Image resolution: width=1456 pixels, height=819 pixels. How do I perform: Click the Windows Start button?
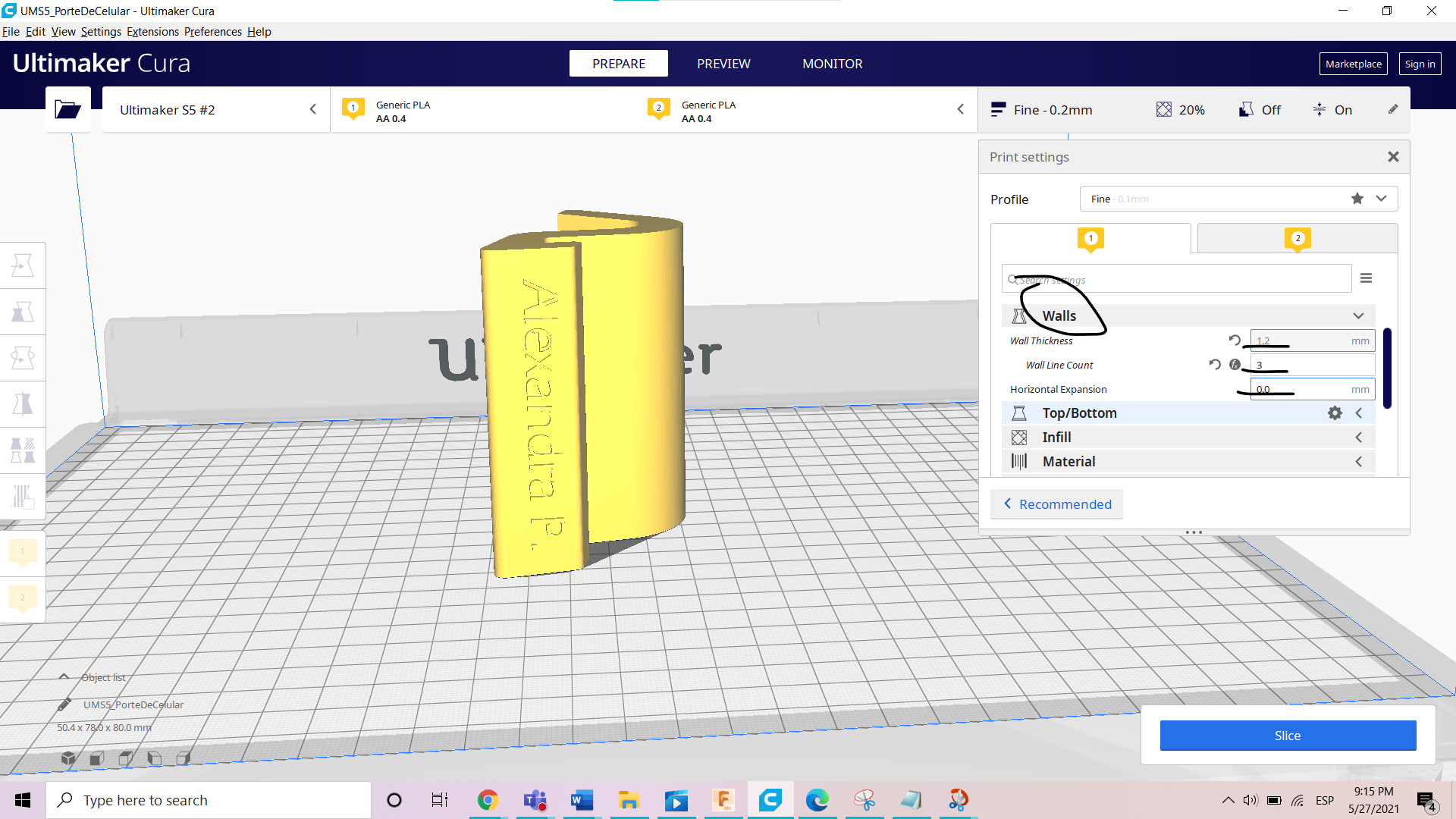[x=23, y=800]
